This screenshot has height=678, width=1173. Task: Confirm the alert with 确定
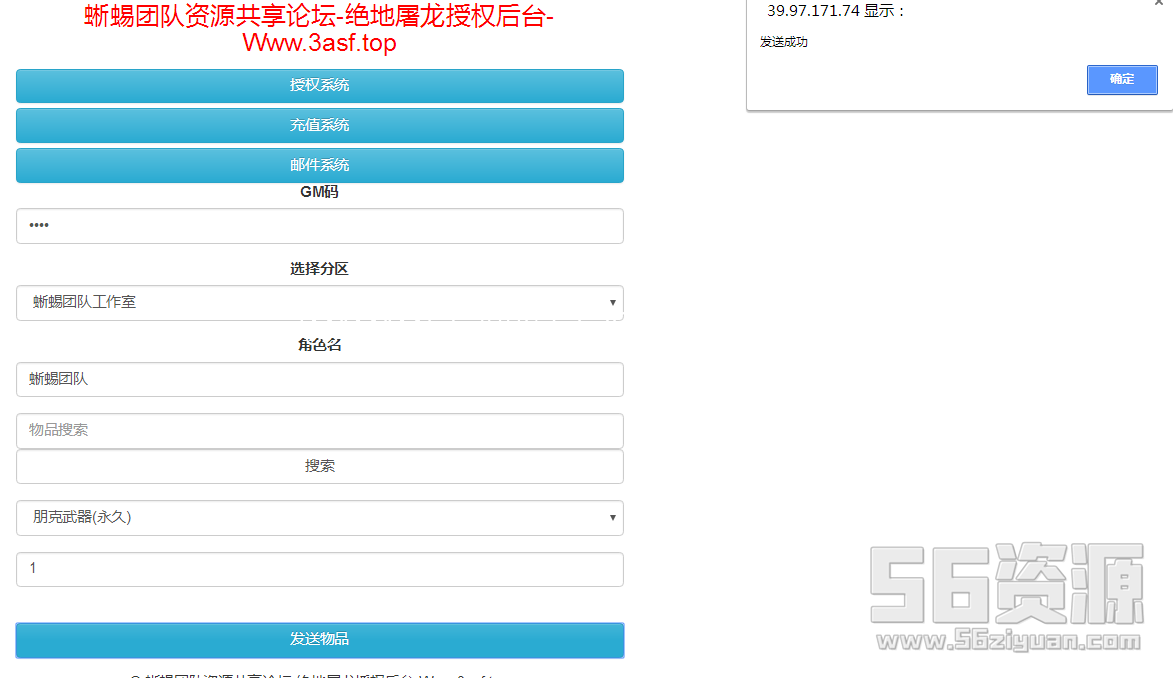[x=1122, y=80]
